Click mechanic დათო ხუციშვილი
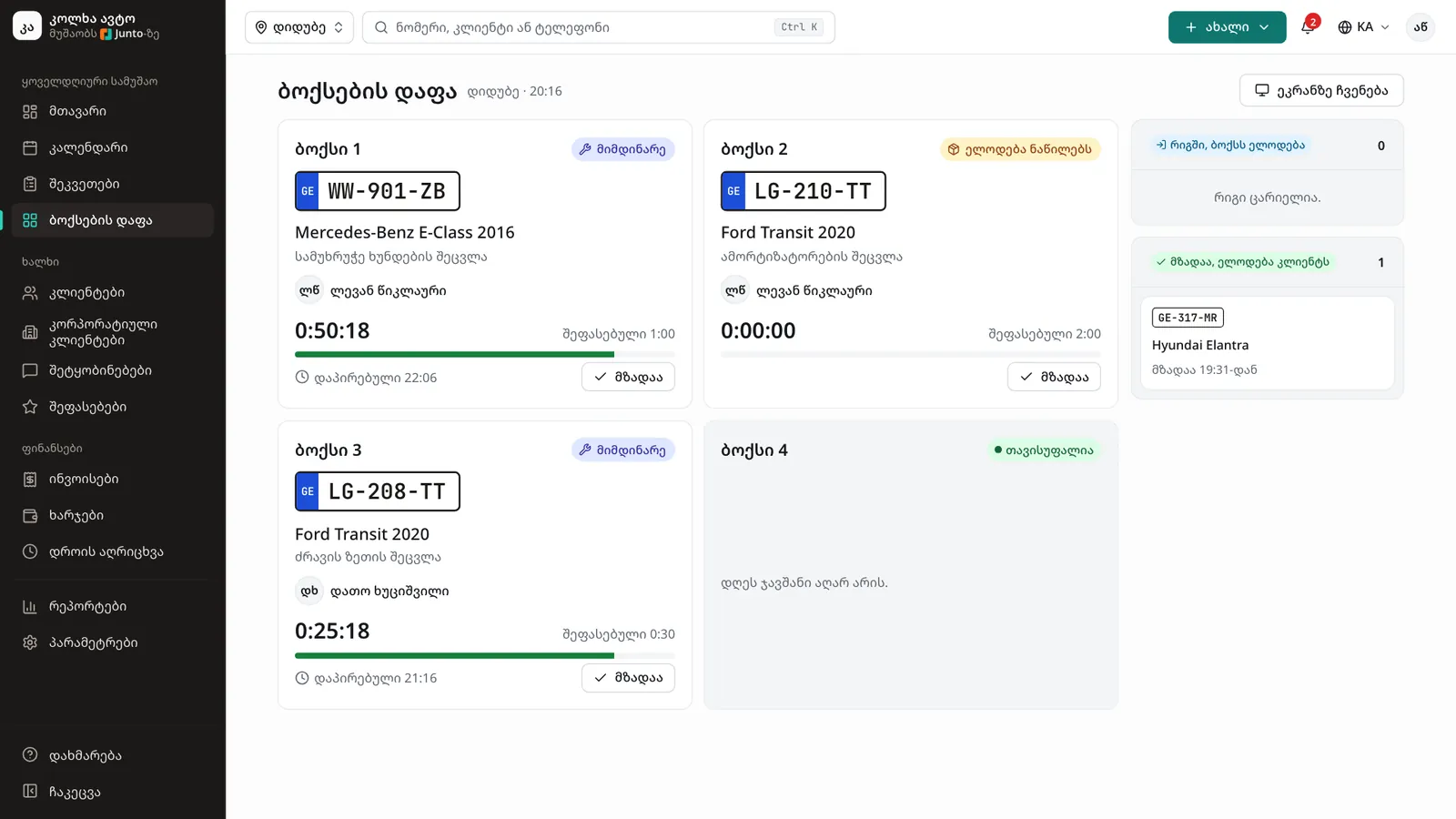The image size is (1456, 819). [373, 591]
